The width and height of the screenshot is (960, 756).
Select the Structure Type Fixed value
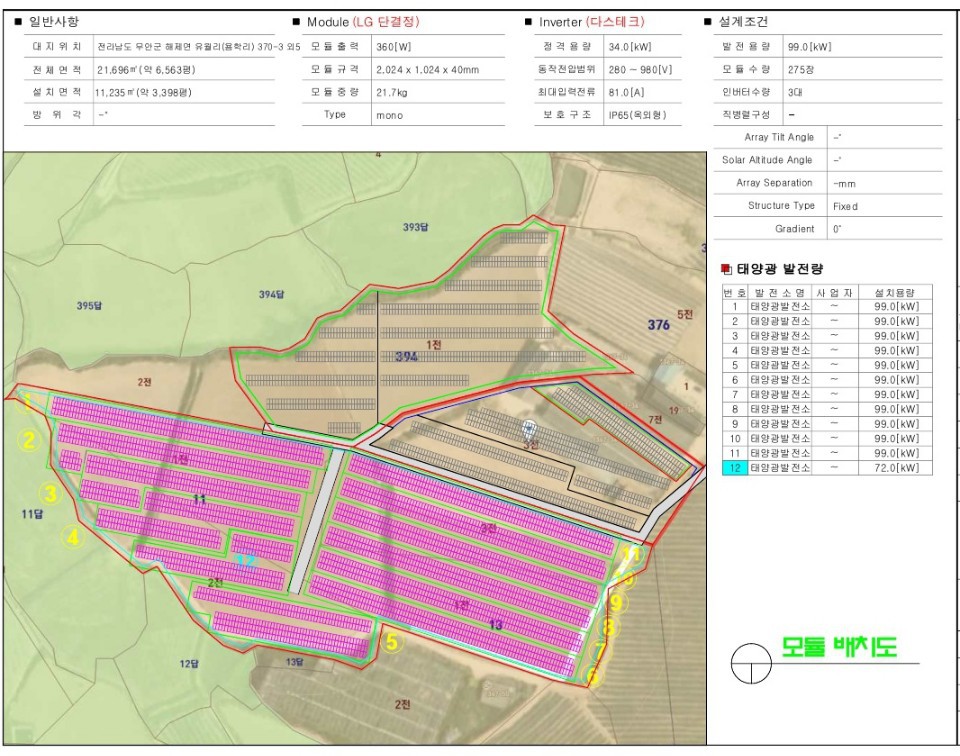(845, 206)
